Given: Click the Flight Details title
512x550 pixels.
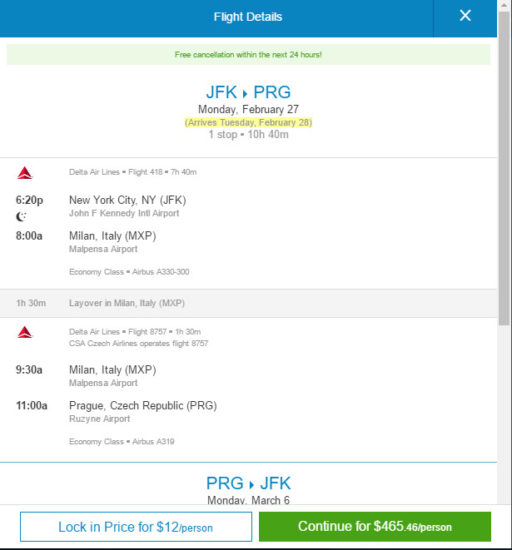Looking at the screenshot, I should click(248, 17).
